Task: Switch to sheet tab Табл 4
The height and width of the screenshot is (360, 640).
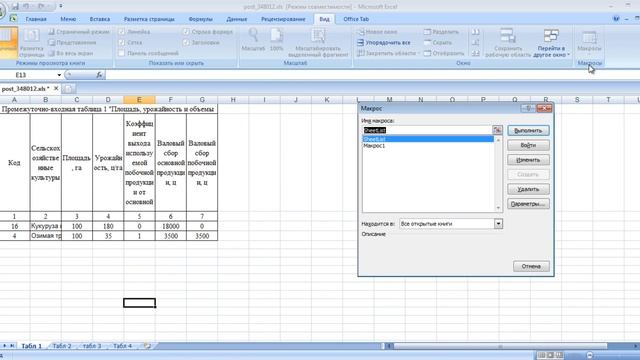Action: coord(122,346)
